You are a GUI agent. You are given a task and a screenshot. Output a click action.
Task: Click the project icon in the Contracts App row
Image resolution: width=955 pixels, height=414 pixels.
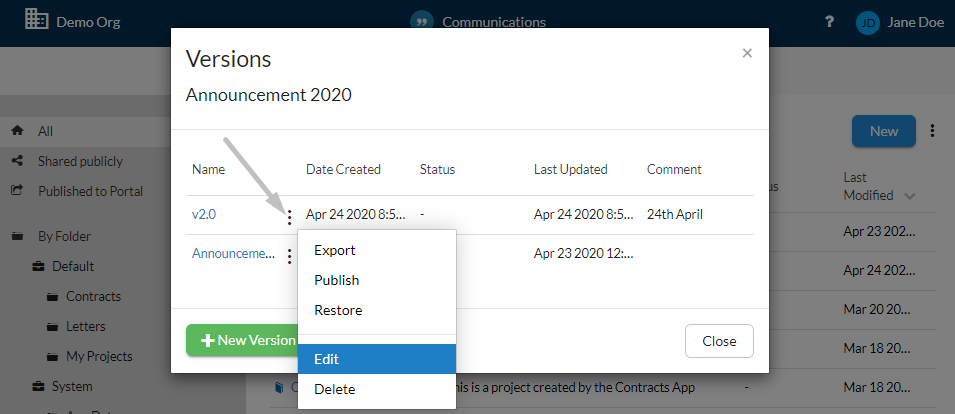coord(279,387)
